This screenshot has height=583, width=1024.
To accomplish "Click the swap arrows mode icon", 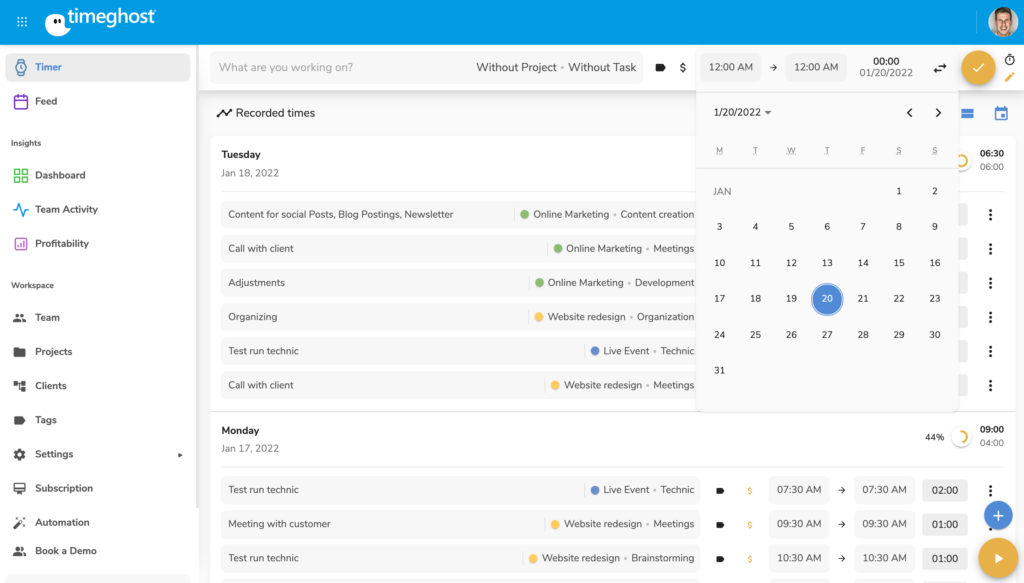I will [940, 68].
